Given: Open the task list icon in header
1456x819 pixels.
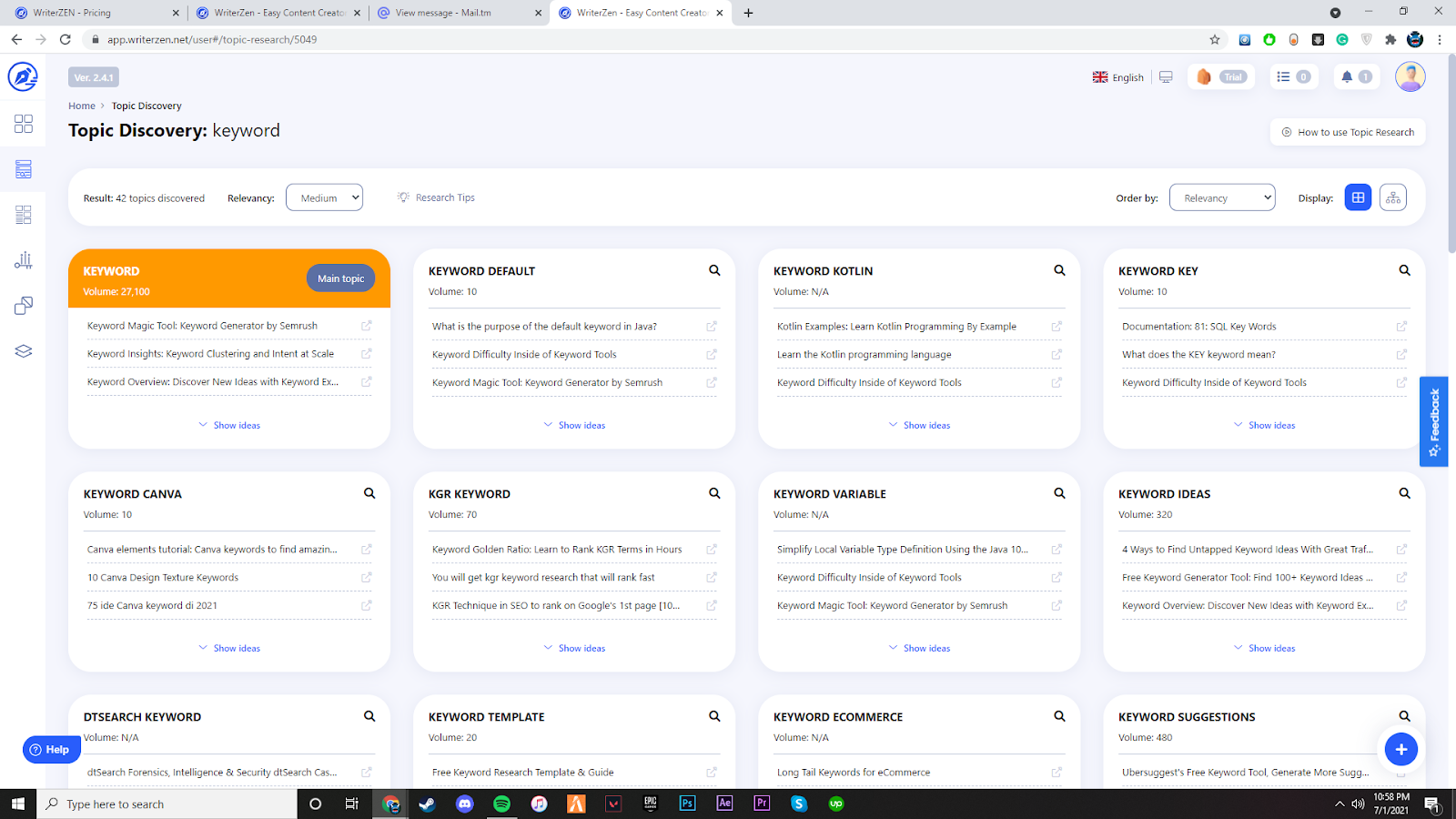Looking at the screenshot, I should [x=1283, y=77].
